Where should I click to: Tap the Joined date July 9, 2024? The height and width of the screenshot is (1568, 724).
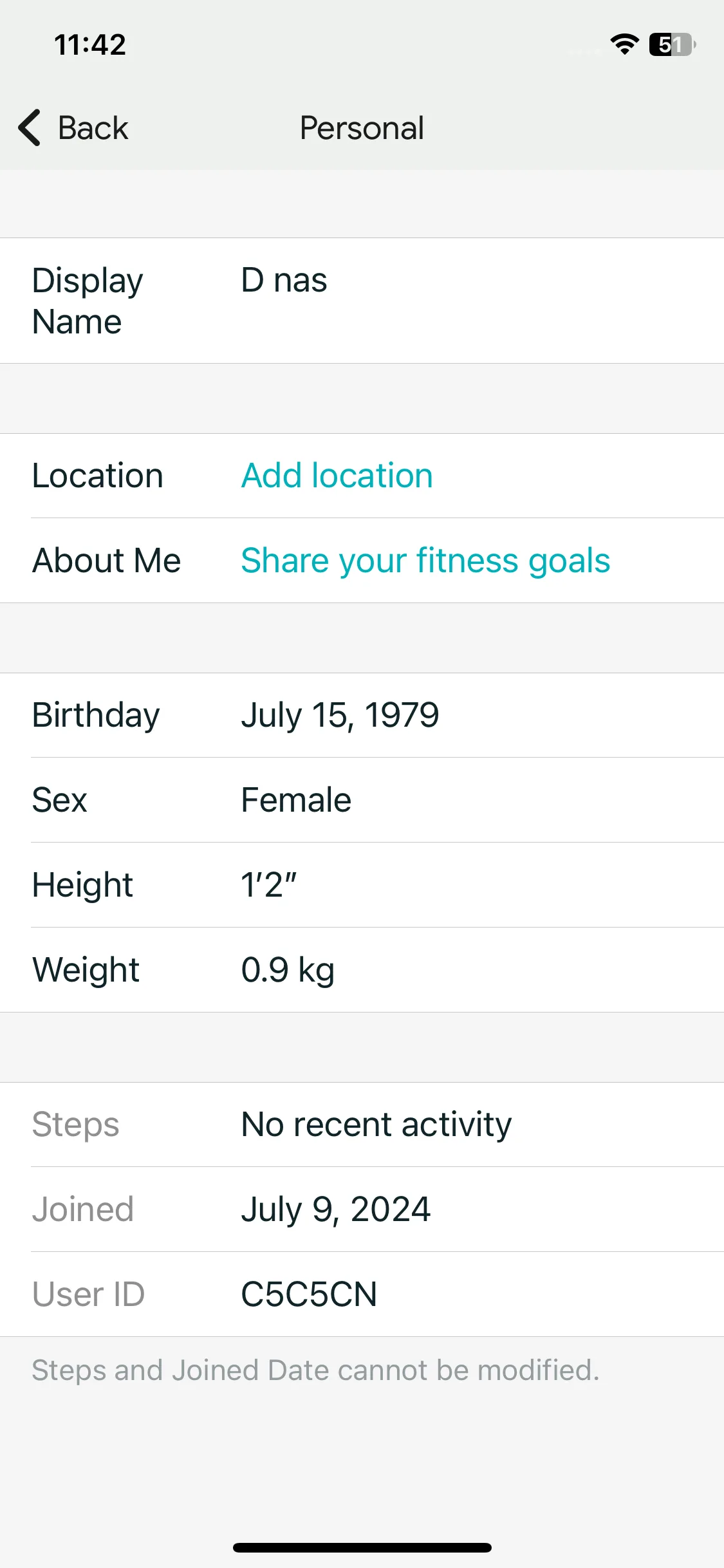[x=335, y=1209]
